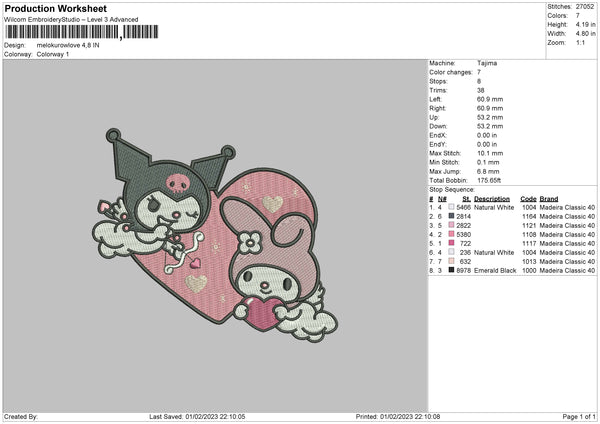
Task: Click the Min Stitch value 0.1 mm
Action: click(x=488, y=163)
